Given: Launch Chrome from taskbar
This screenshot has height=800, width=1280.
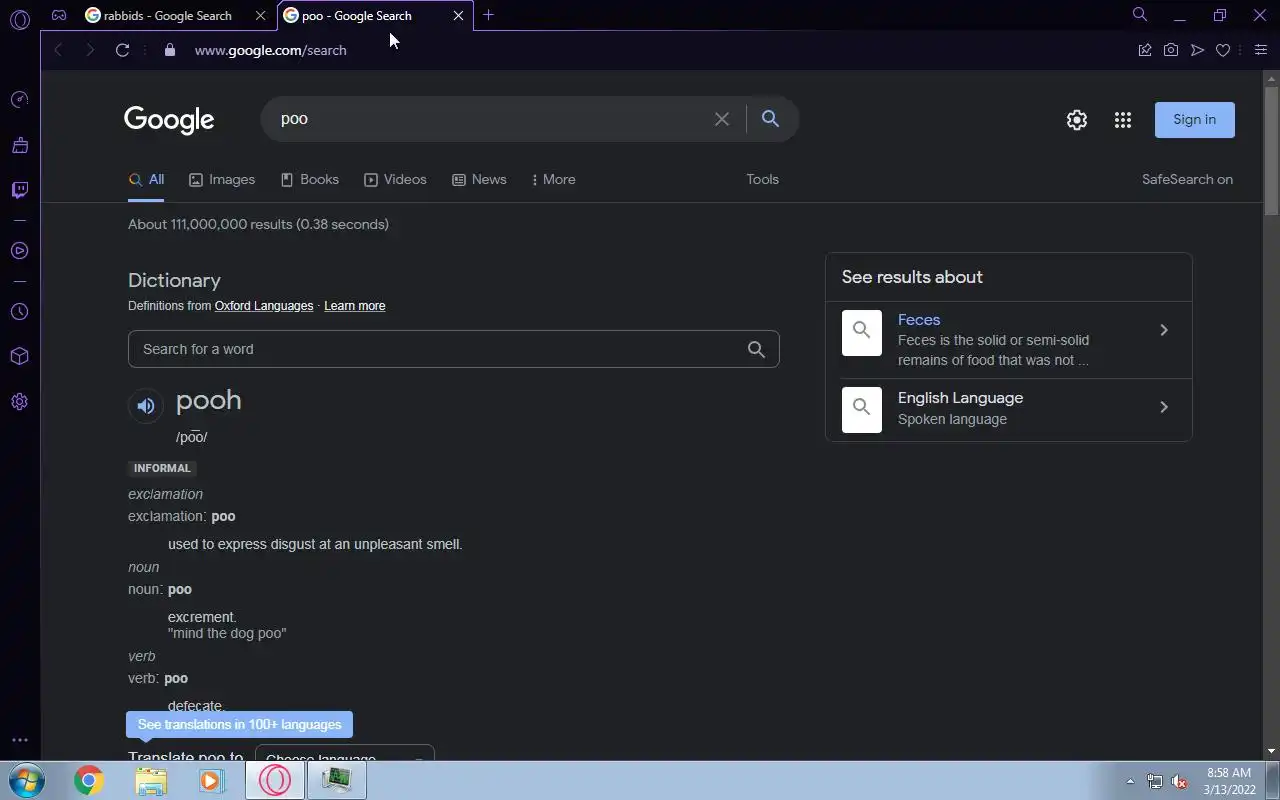Looking at the screenshot, I should (89, 780).
